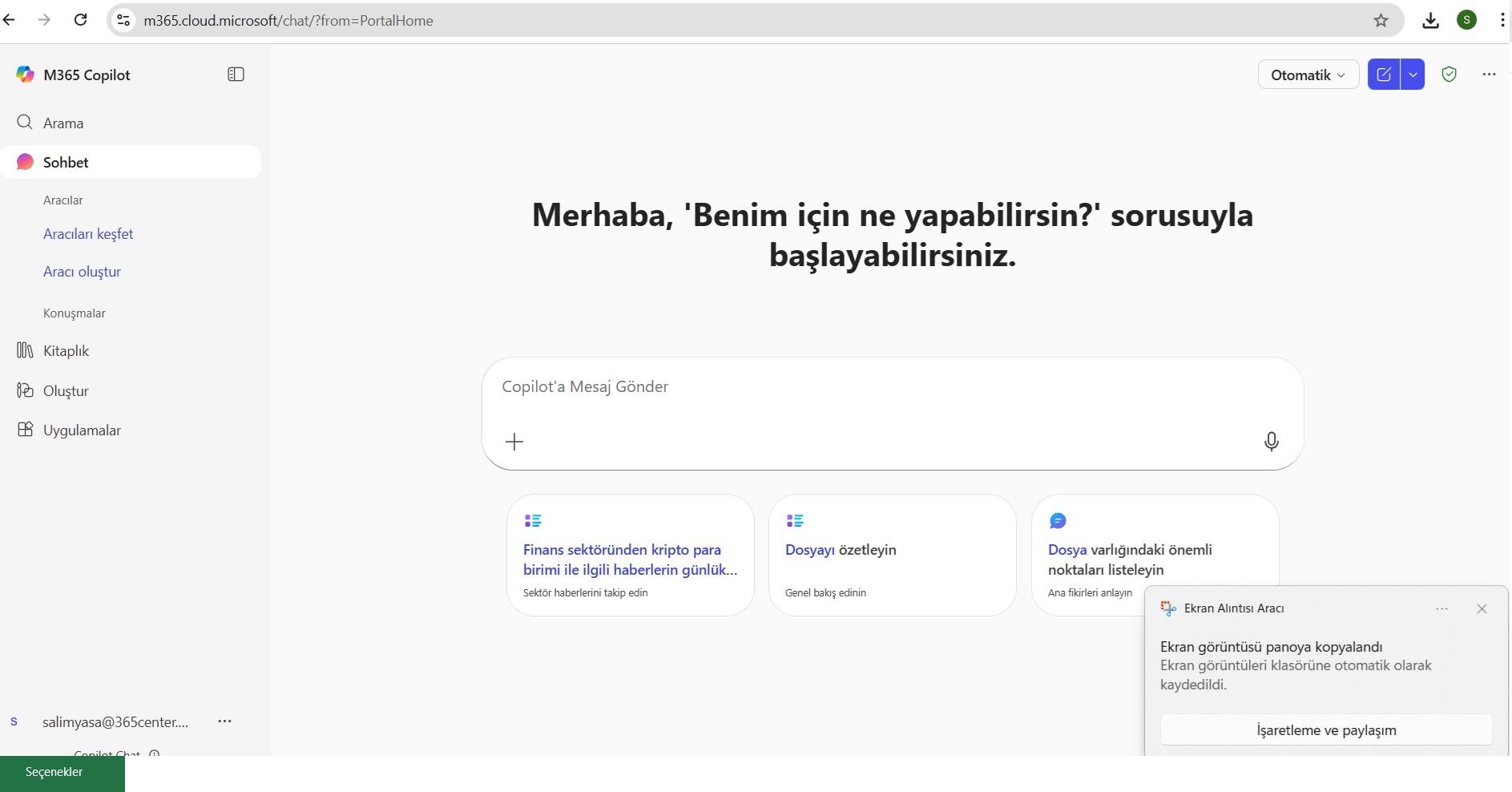Collapse the sidebar with the panel icon
This screenshot has height=792, width=1512.
[236, 75]
